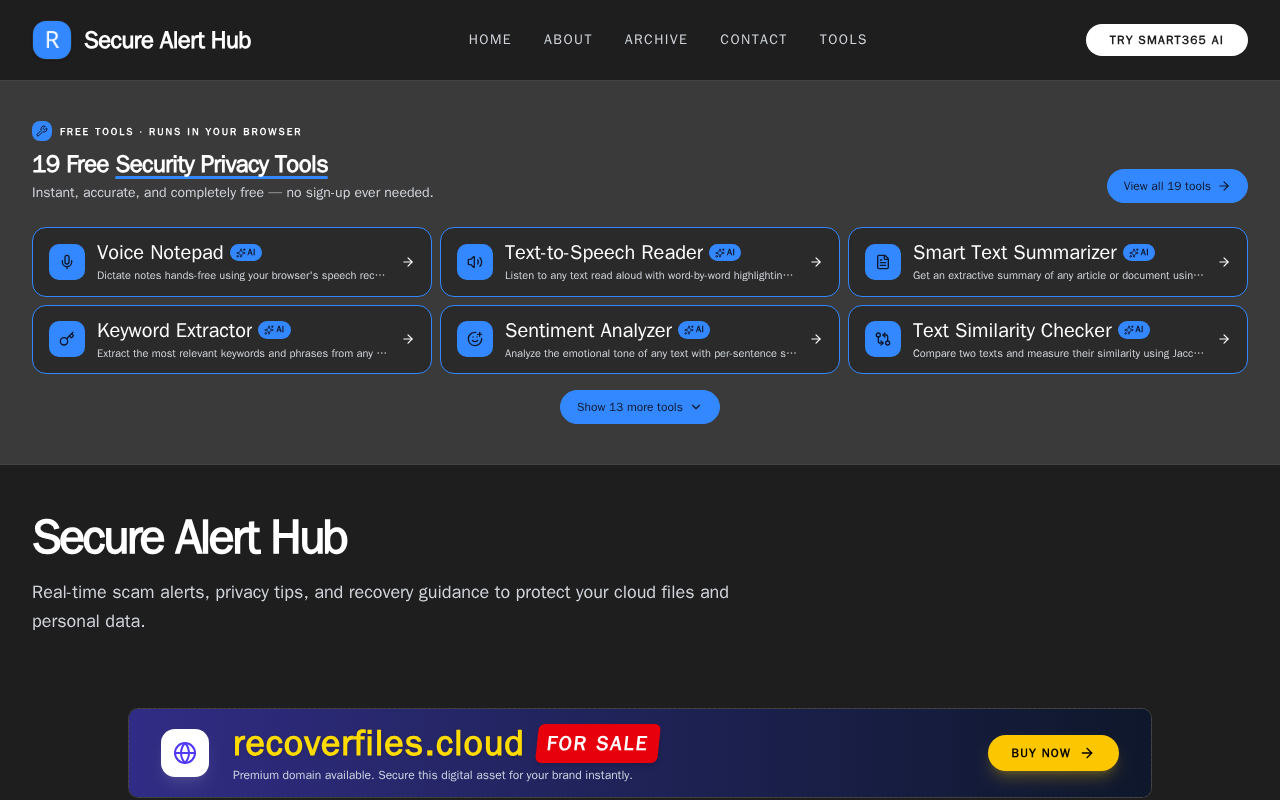Viewport: 1280px width, 800px height.
Task: Open the Voice Notepad microphone icon
Action: (x=67, y=262)
